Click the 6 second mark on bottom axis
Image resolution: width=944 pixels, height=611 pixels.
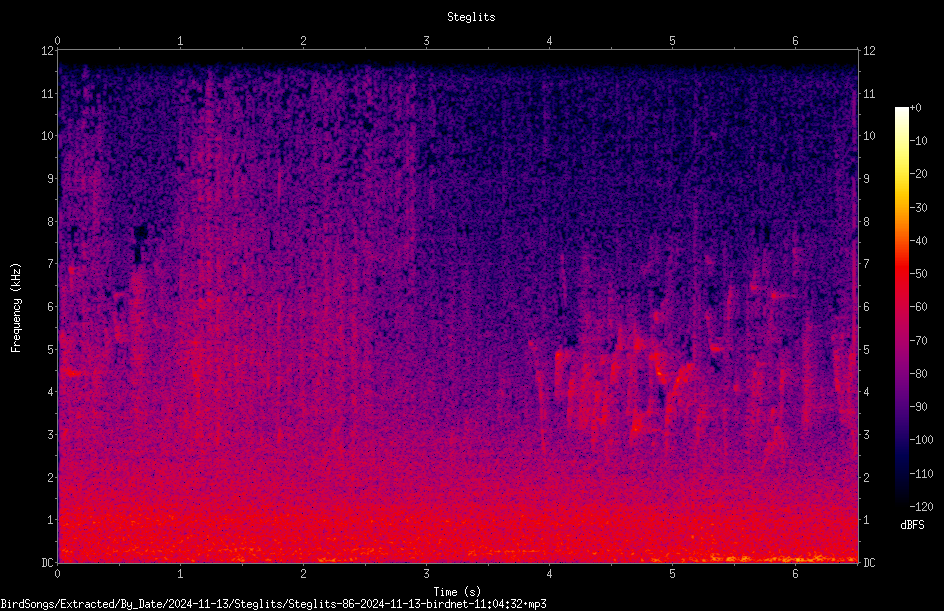795,574
